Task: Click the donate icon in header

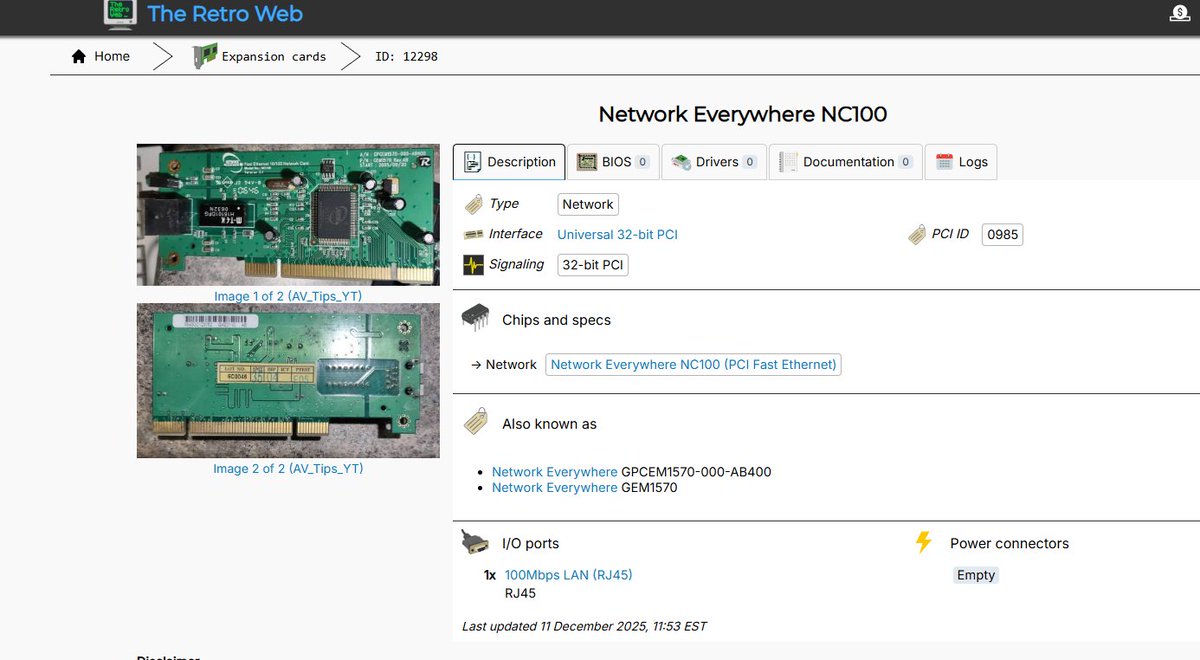Action: (x=1180, y=14)
